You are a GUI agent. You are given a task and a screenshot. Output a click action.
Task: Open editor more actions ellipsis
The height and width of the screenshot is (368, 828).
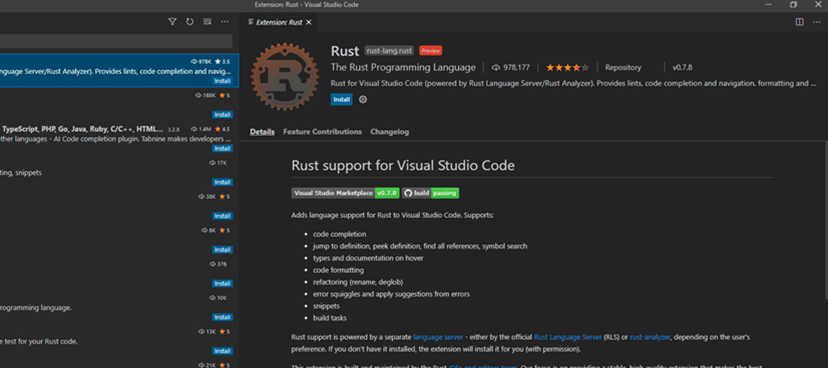click(x=817, y=22)
